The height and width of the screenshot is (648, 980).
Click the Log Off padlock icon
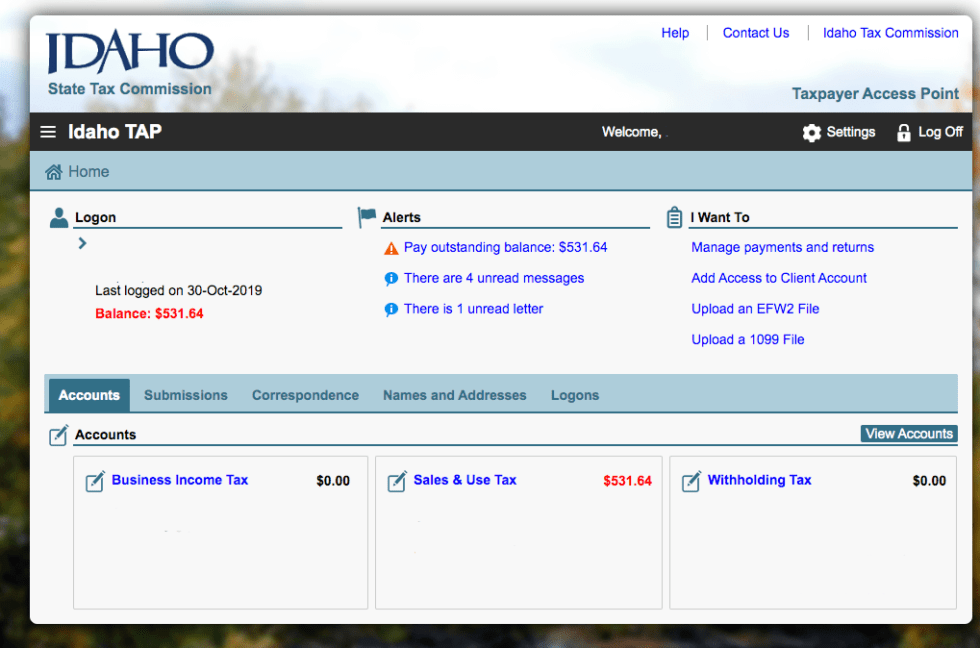point(904,133)
